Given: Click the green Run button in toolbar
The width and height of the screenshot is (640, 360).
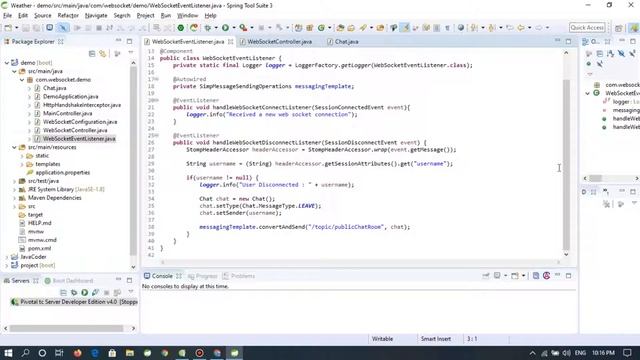Looking at the screenshot, I should pyautogui.click(x=225, y=28).
